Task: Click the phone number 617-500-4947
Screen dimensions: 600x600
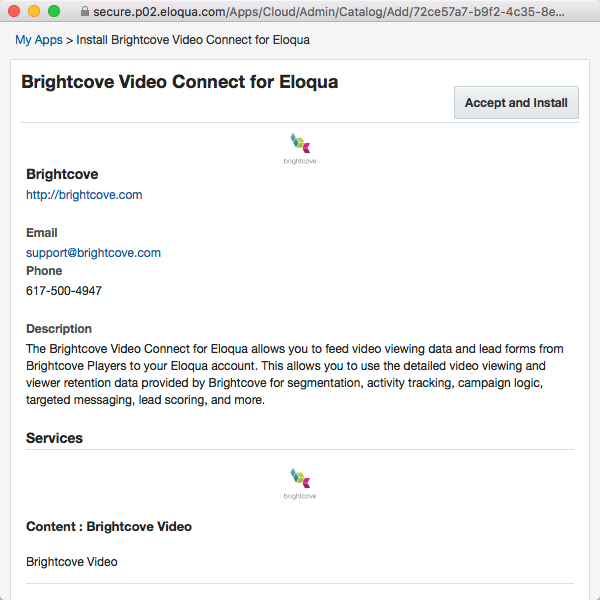Action: point(64,291)
